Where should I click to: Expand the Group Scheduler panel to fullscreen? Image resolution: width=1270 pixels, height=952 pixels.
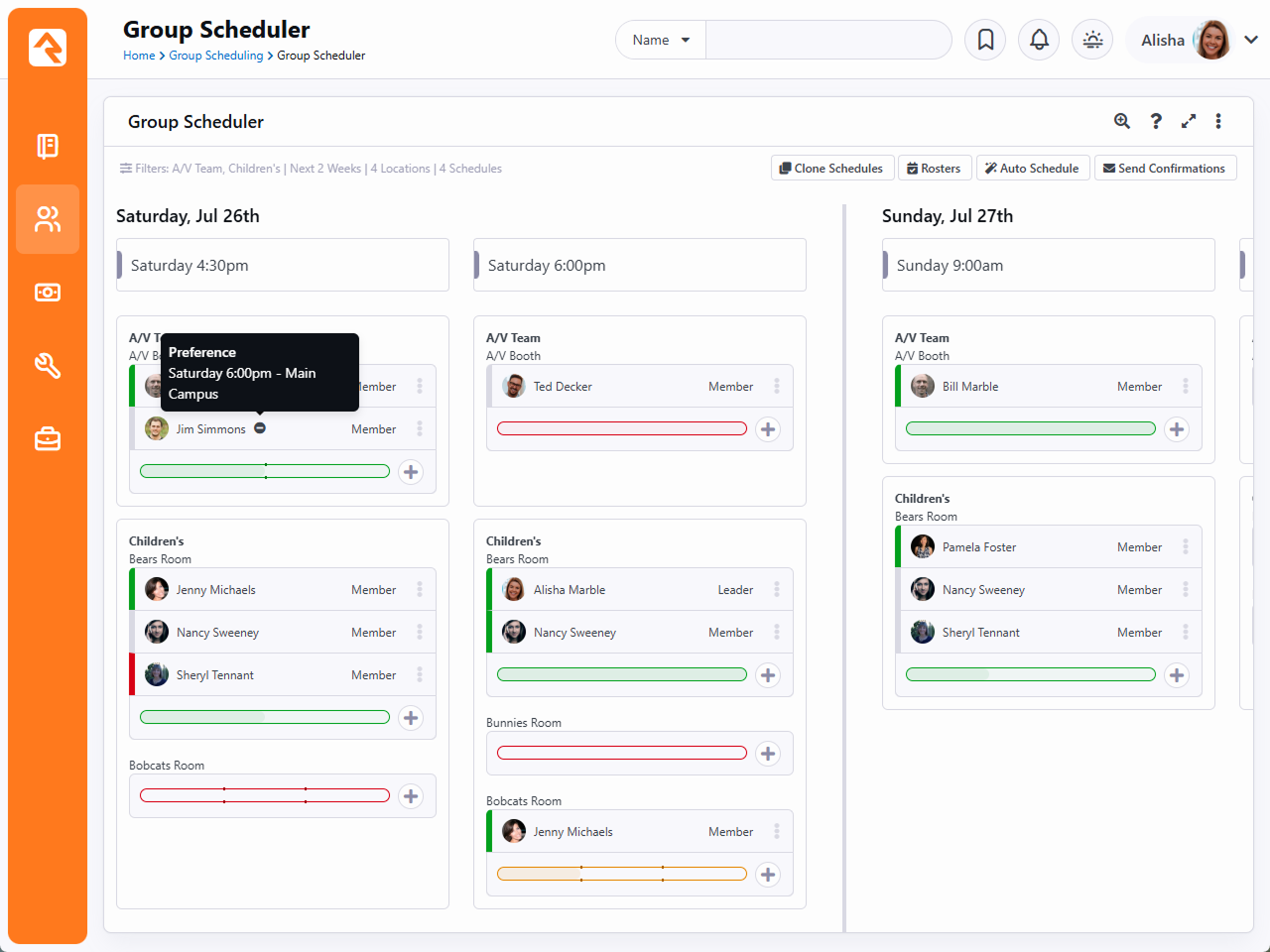pos(1189,121)
